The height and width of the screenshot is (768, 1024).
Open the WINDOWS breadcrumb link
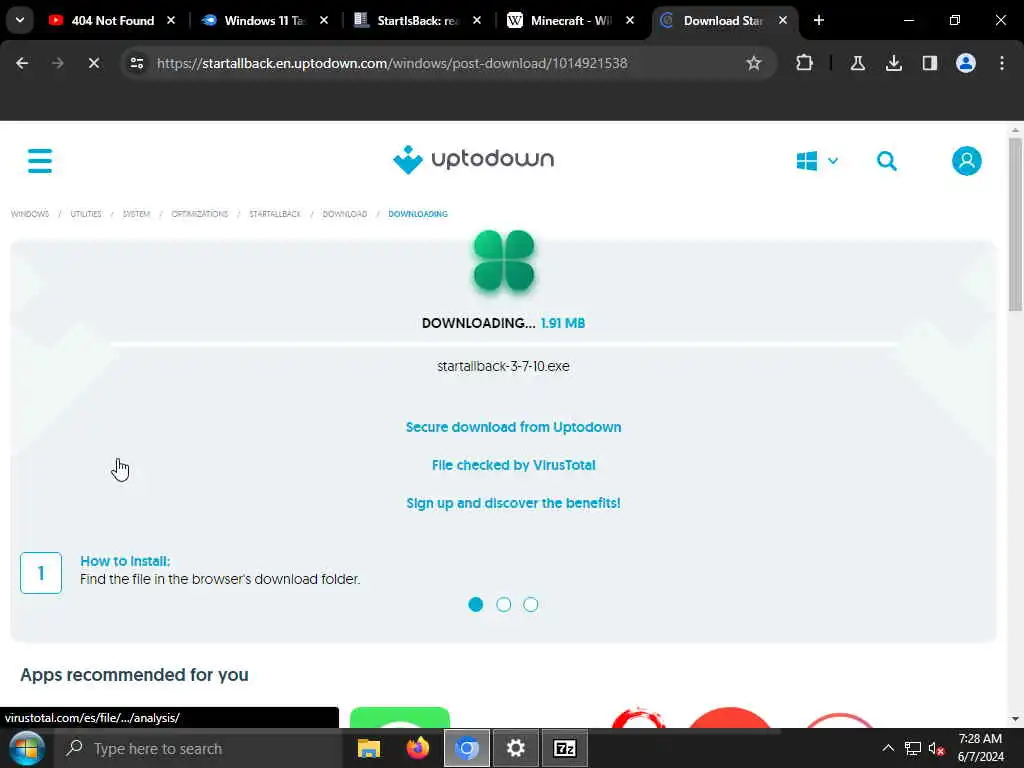coord(30,214)
